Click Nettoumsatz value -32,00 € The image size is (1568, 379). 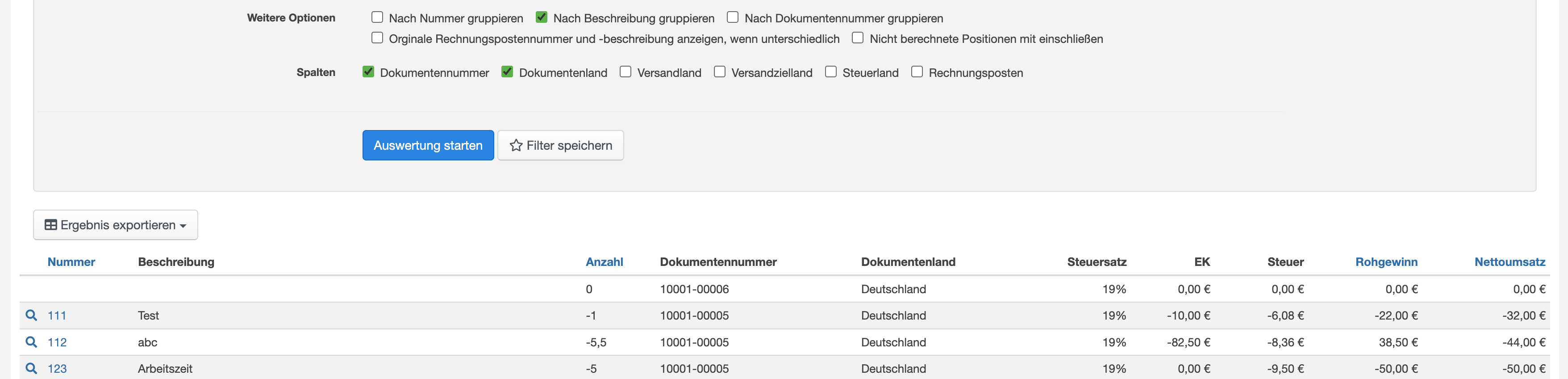[x=1523, y=316]
